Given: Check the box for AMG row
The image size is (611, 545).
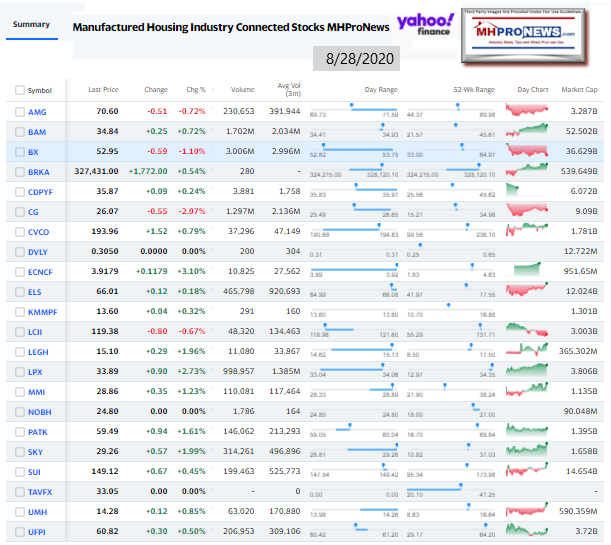Looking at the screenshot, I should coord(20,112).
